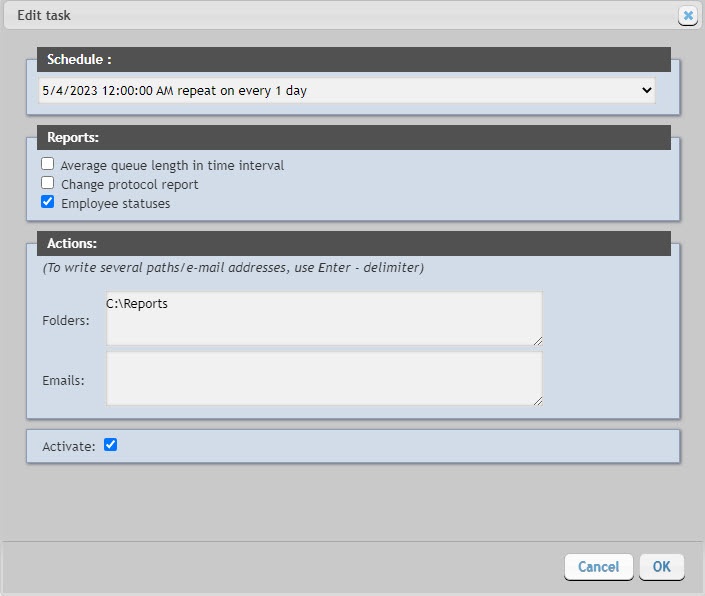
Task: Click the Enter-delimiter hint text
Action: click(233, 268)
